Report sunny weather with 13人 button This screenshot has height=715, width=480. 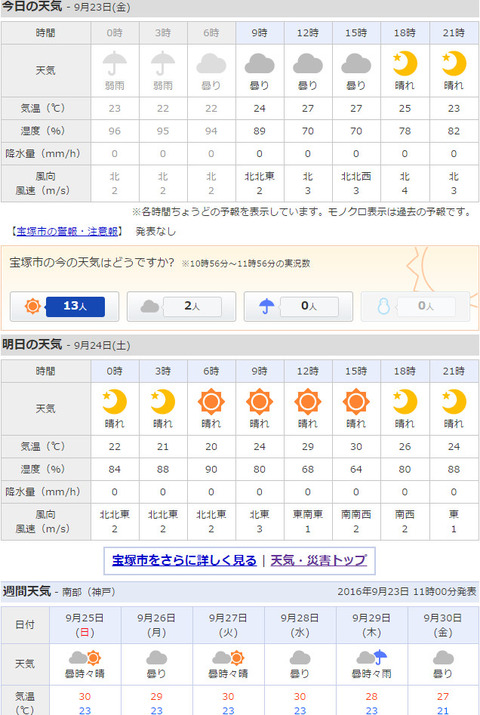click(64, 306)
